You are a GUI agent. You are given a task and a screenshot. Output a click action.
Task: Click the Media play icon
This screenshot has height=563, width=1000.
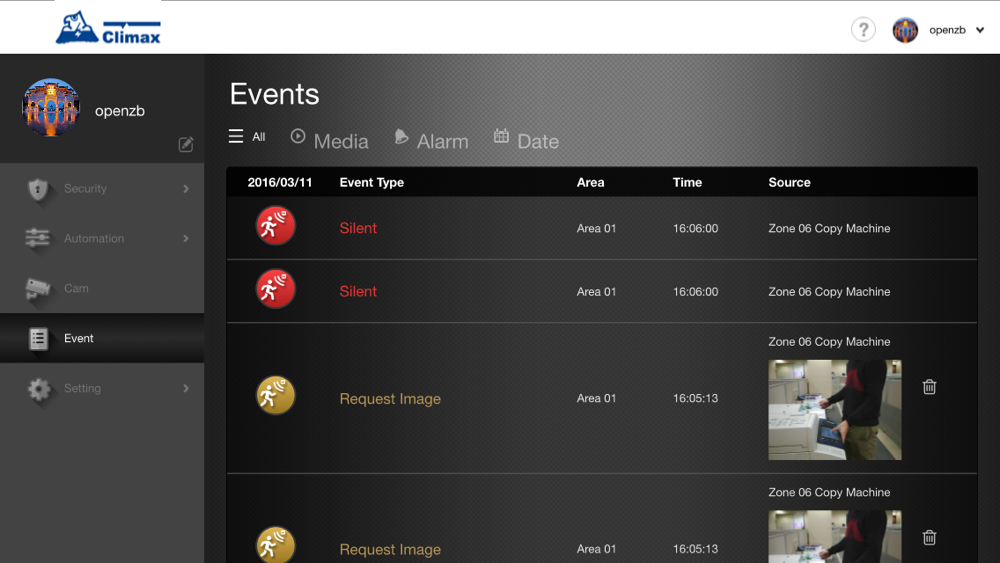pyautogui.click(x=298, y=136)
